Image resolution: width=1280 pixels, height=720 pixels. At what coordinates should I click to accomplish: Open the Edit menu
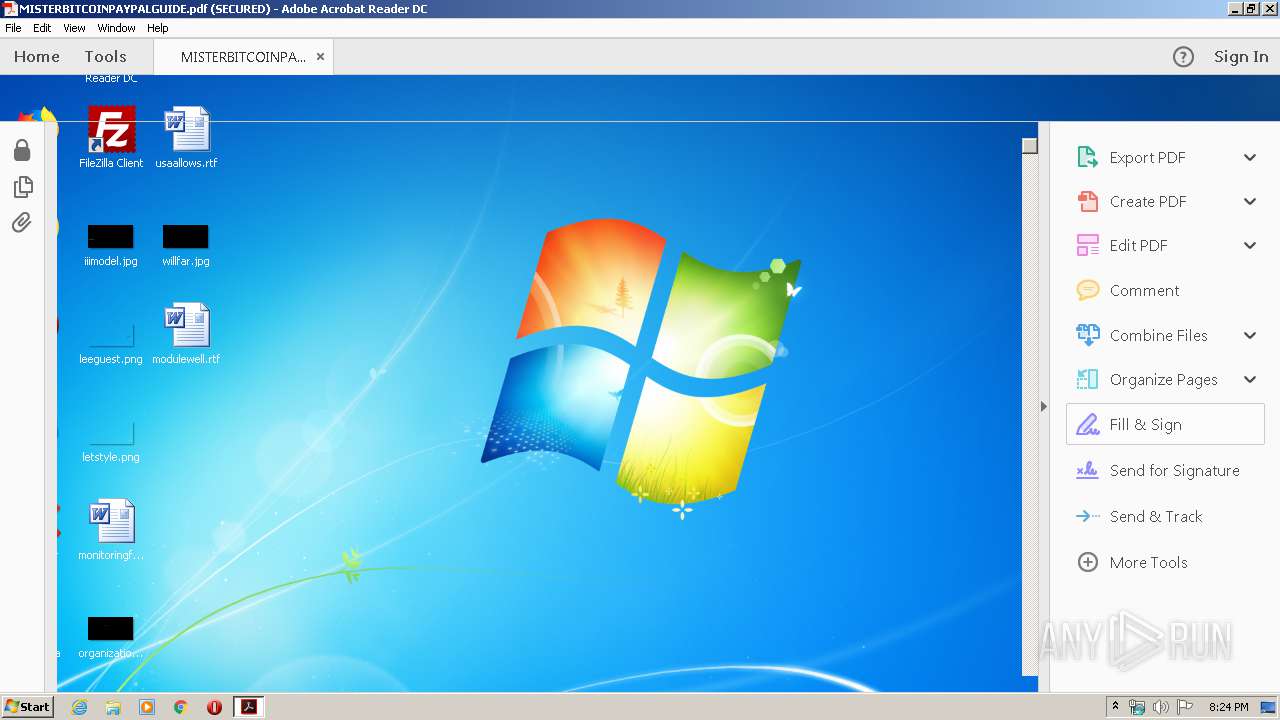(x=42, y=28)
